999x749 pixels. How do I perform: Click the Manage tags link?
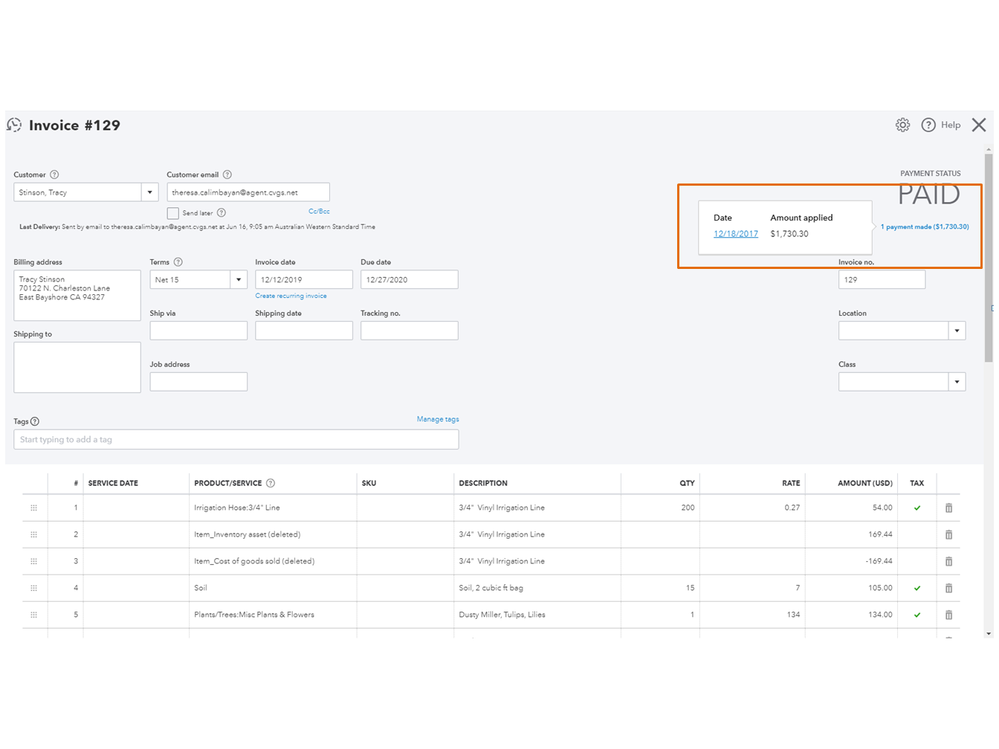tap(437, 419)
